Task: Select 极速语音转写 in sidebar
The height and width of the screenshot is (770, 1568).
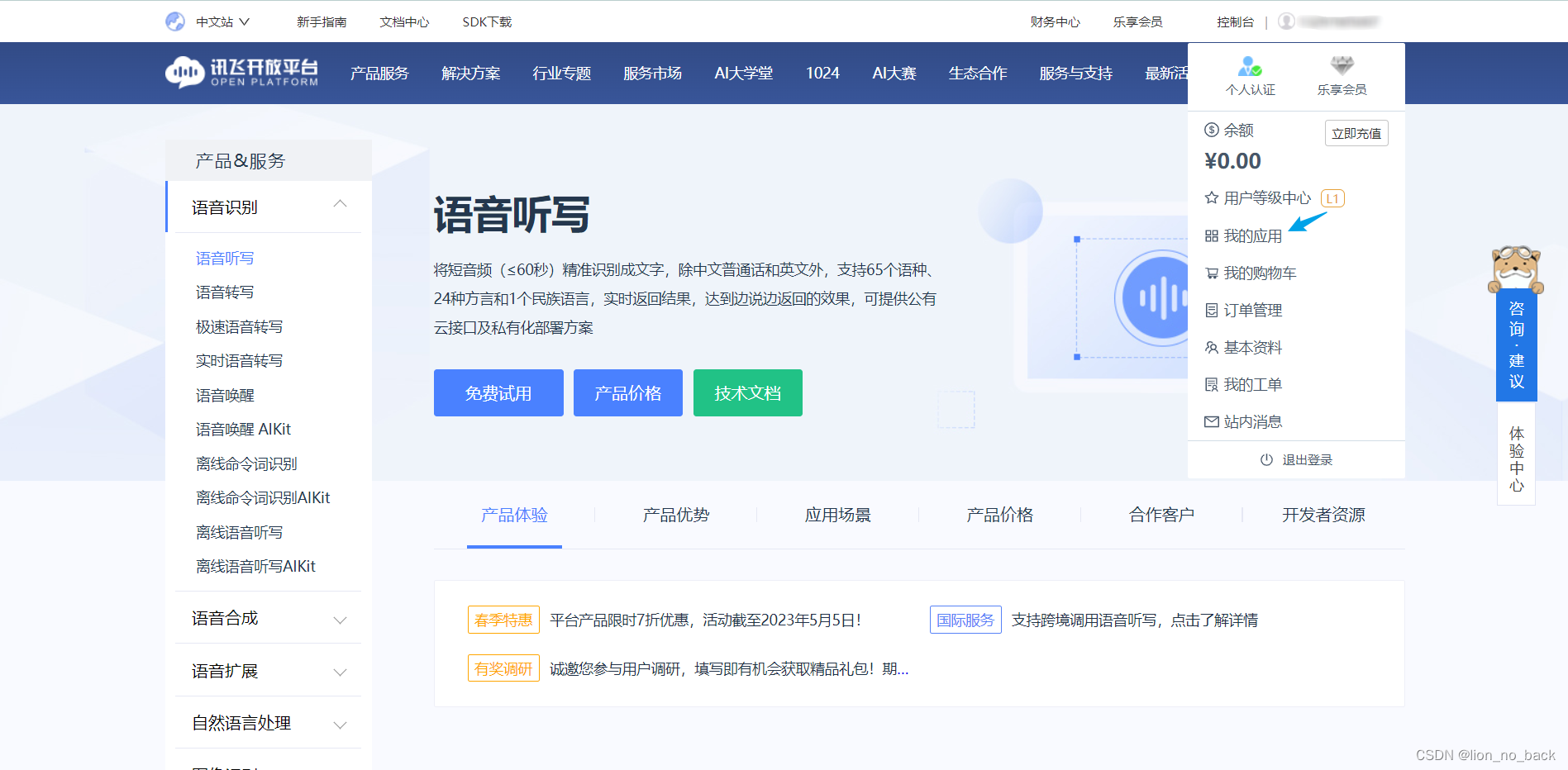Action: (239, 327)
